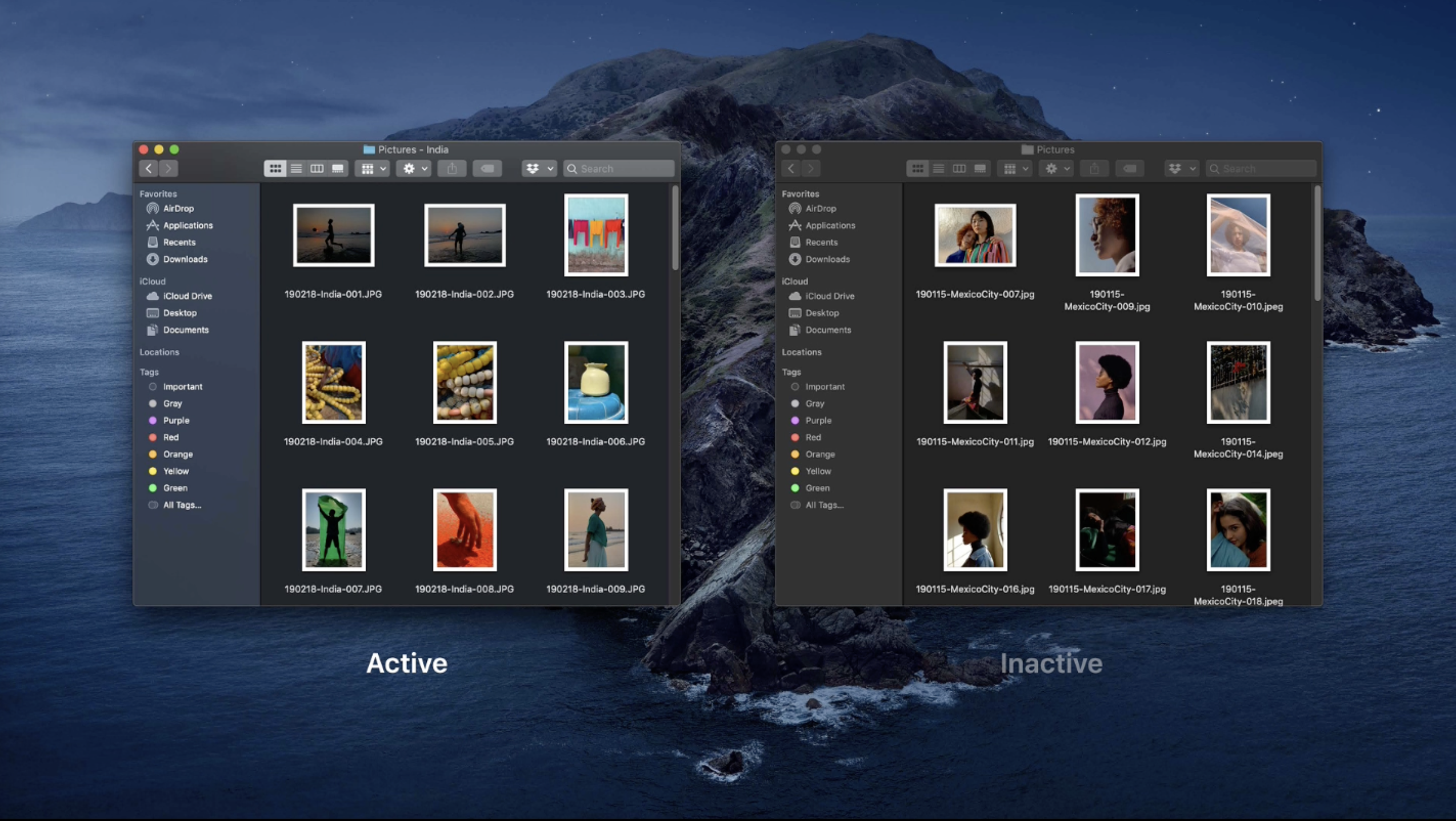Click All Tags... in left sidebar
The width and height of the screenshot is (1456, 821).
(x=181, y=505)
